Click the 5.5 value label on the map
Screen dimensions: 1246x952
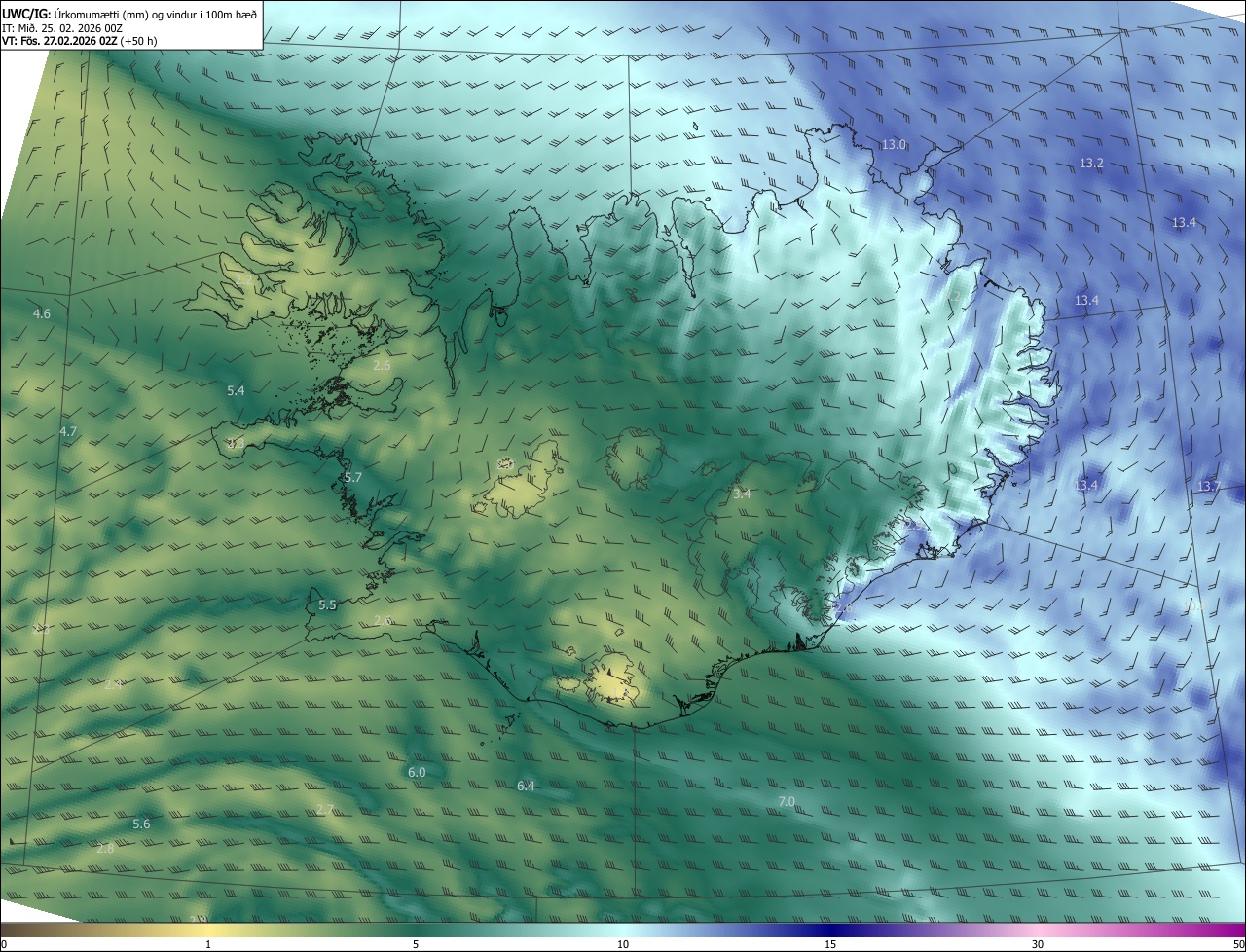(x=327, y=605)
